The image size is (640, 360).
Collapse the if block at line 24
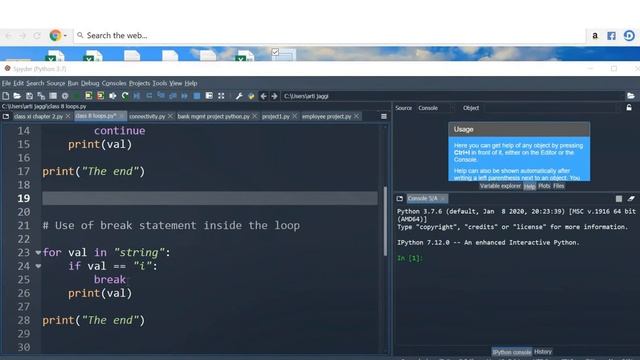click(38, 266)
